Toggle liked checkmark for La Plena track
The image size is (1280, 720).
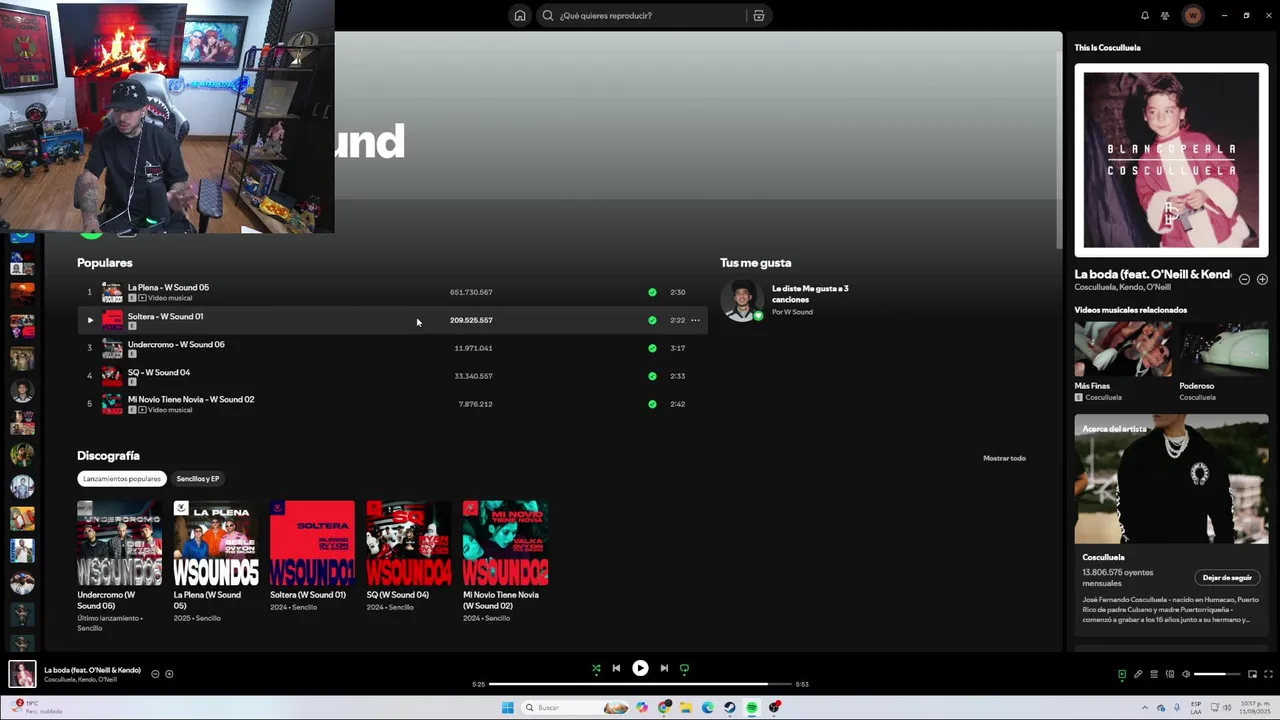point(652,292)
